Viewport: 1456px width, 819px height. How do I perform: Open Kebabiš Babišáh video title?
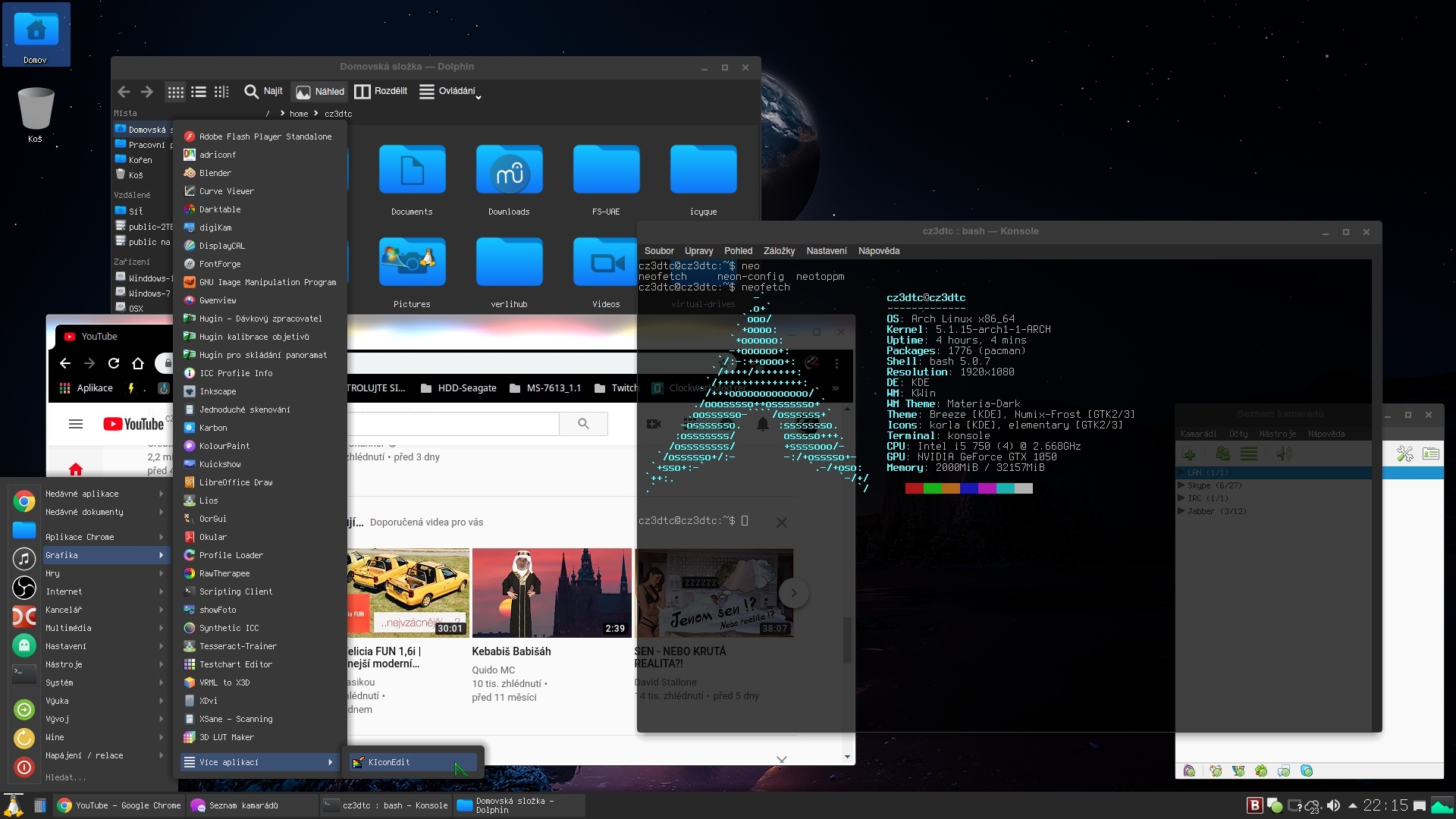pyautogui.click(x=511, y=651)
